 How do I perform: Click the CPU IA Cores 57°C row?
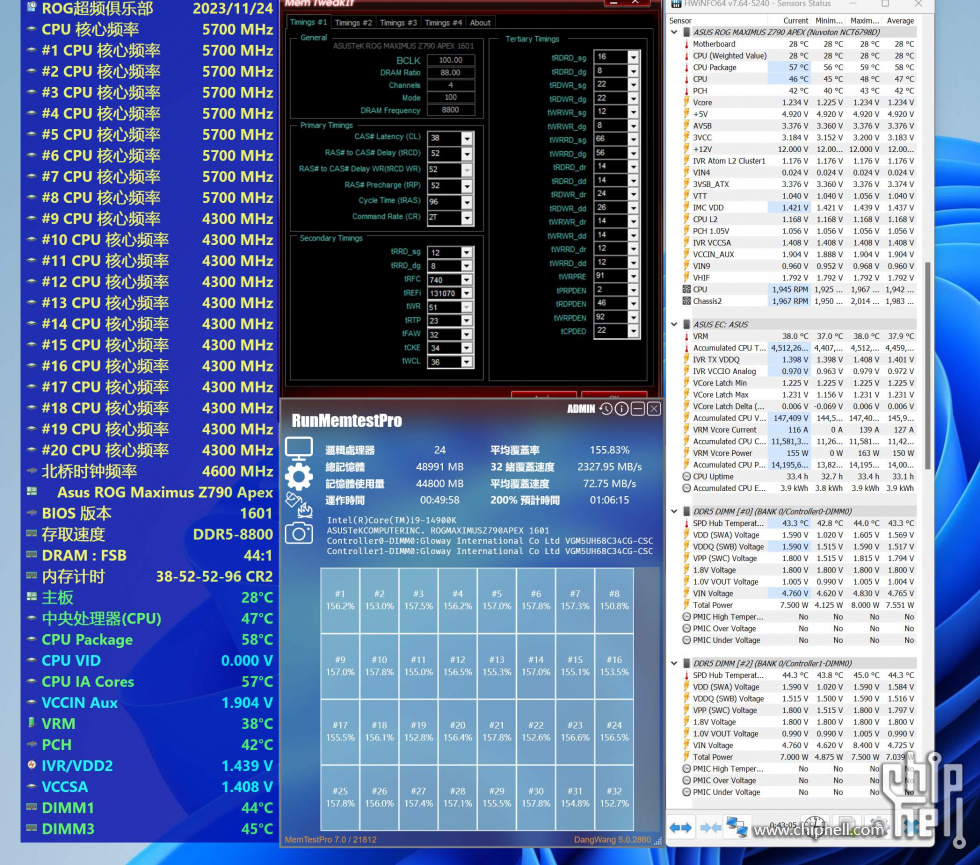coord(149,681)
